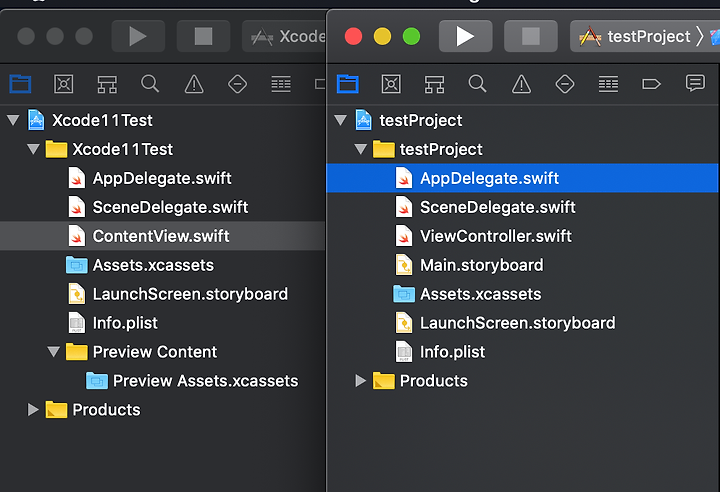Image resolution: width=720 pixels, height=492 pixels.
Task: Open LaunchScreen.storyboard in Xcode11Test window
Action: 163,294
